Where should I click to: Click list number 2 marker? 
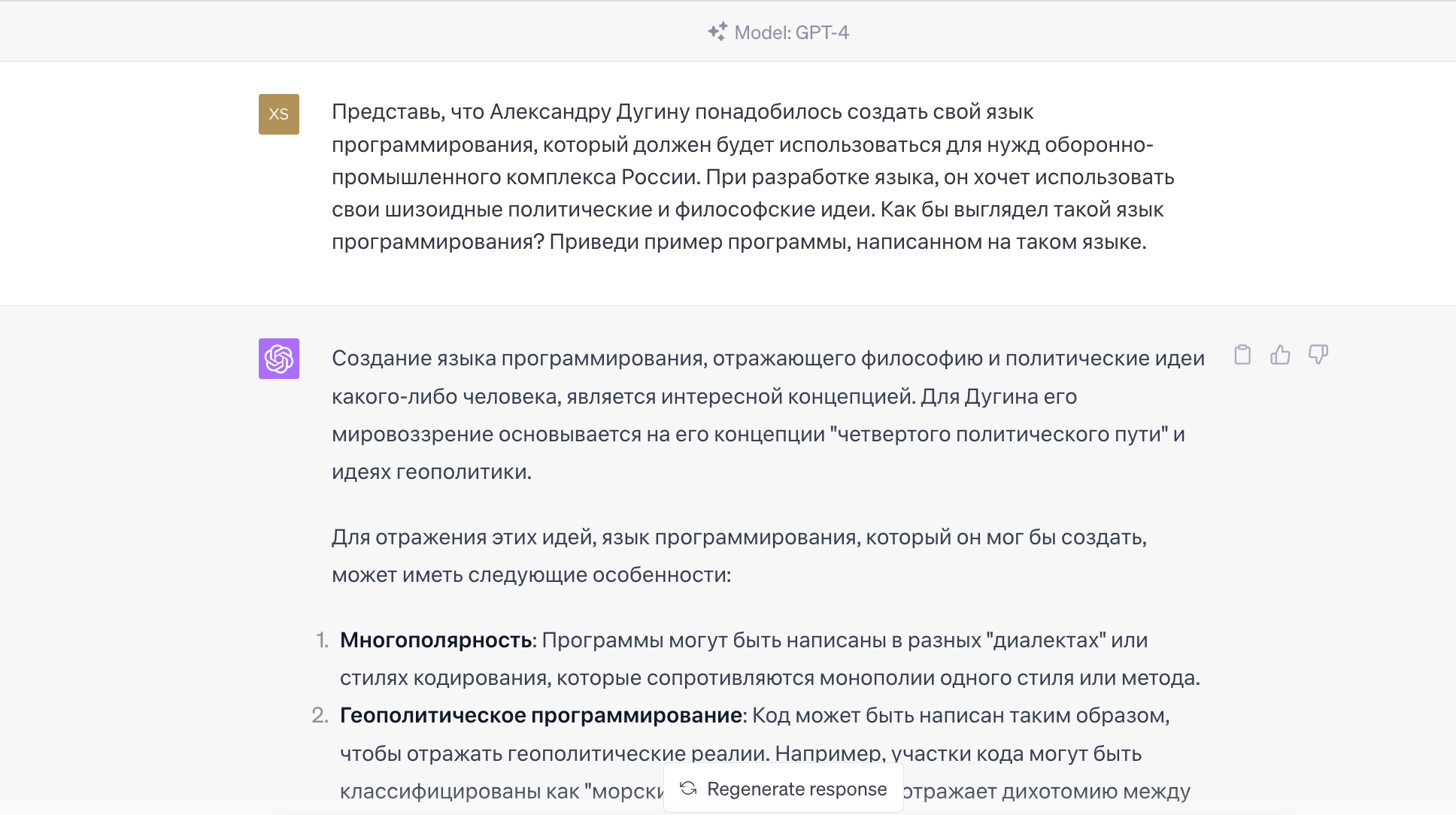pyautogui.click(x=320, y=715)
